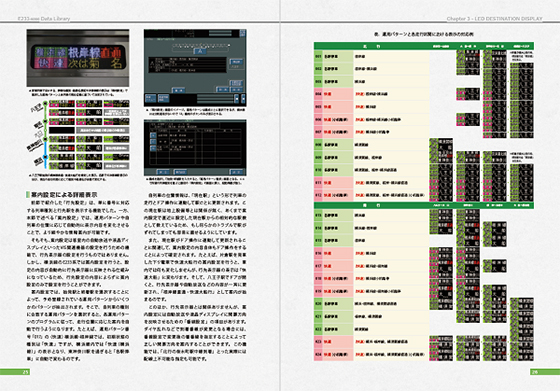560x391 pixels.
Task: Click row 024 at the table bottom
Action: click(x=371, y=355)
